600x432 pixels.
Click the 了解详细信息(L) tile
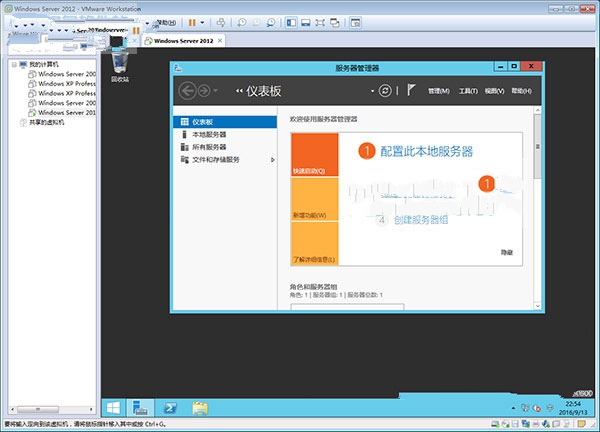click(315, 243)
